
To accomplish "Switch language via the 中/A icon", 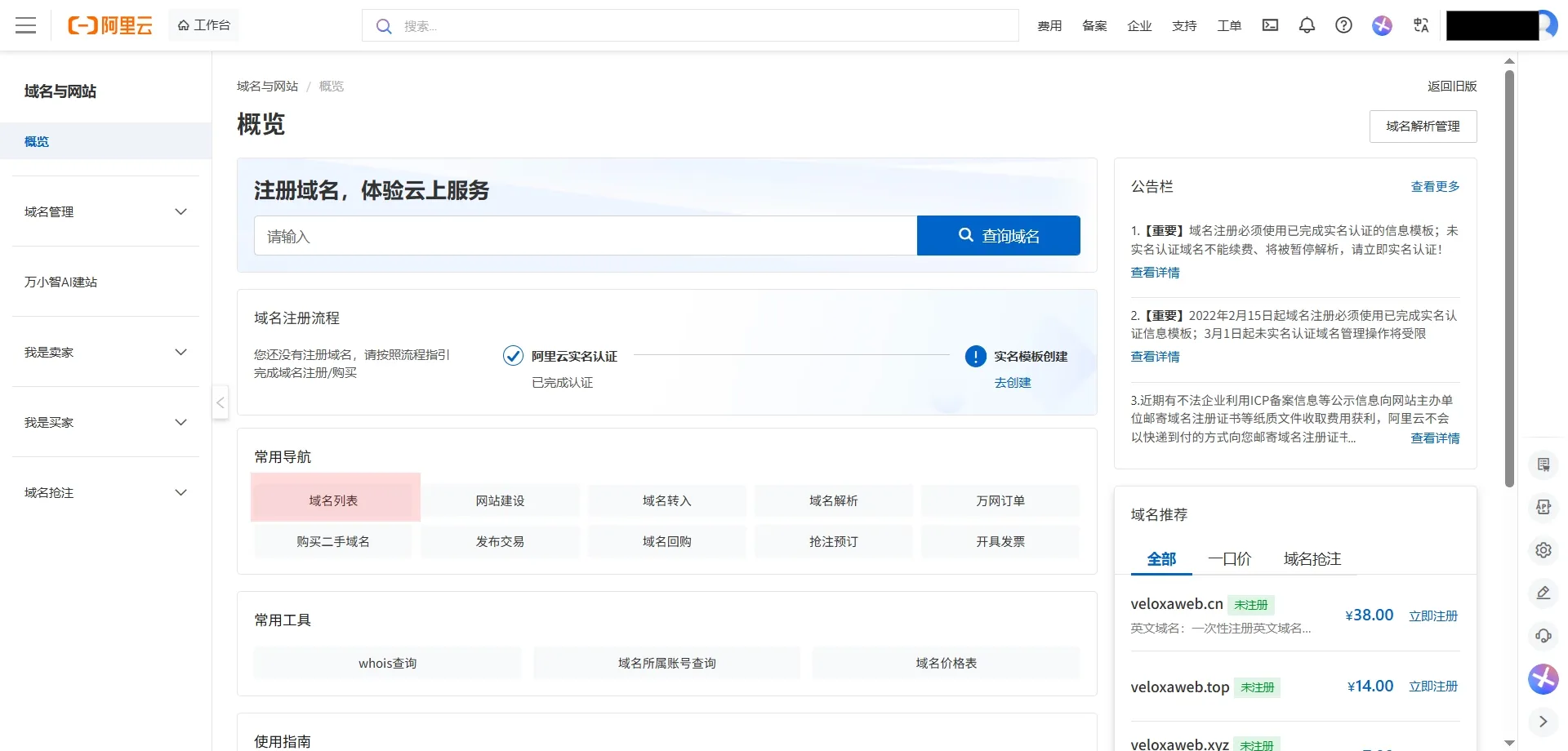I will click(x=1421, y=25).
